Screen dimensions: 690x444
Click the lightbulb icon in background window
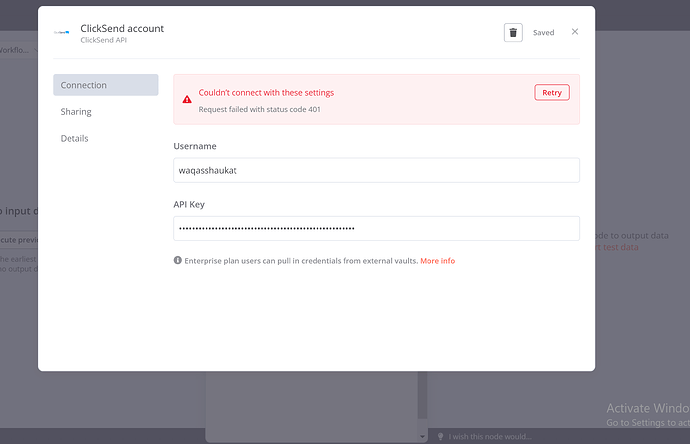(x=440, y=437)
